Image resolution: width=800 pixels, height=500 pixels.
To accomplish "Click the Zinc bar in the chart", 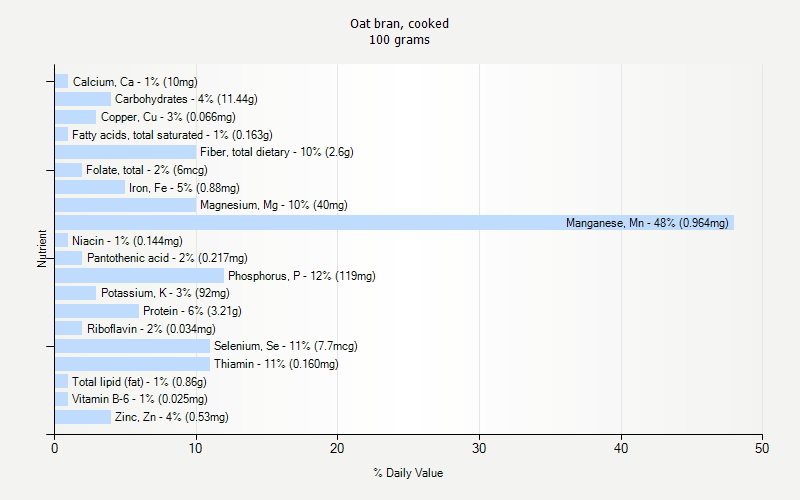I will click(83, 417).
